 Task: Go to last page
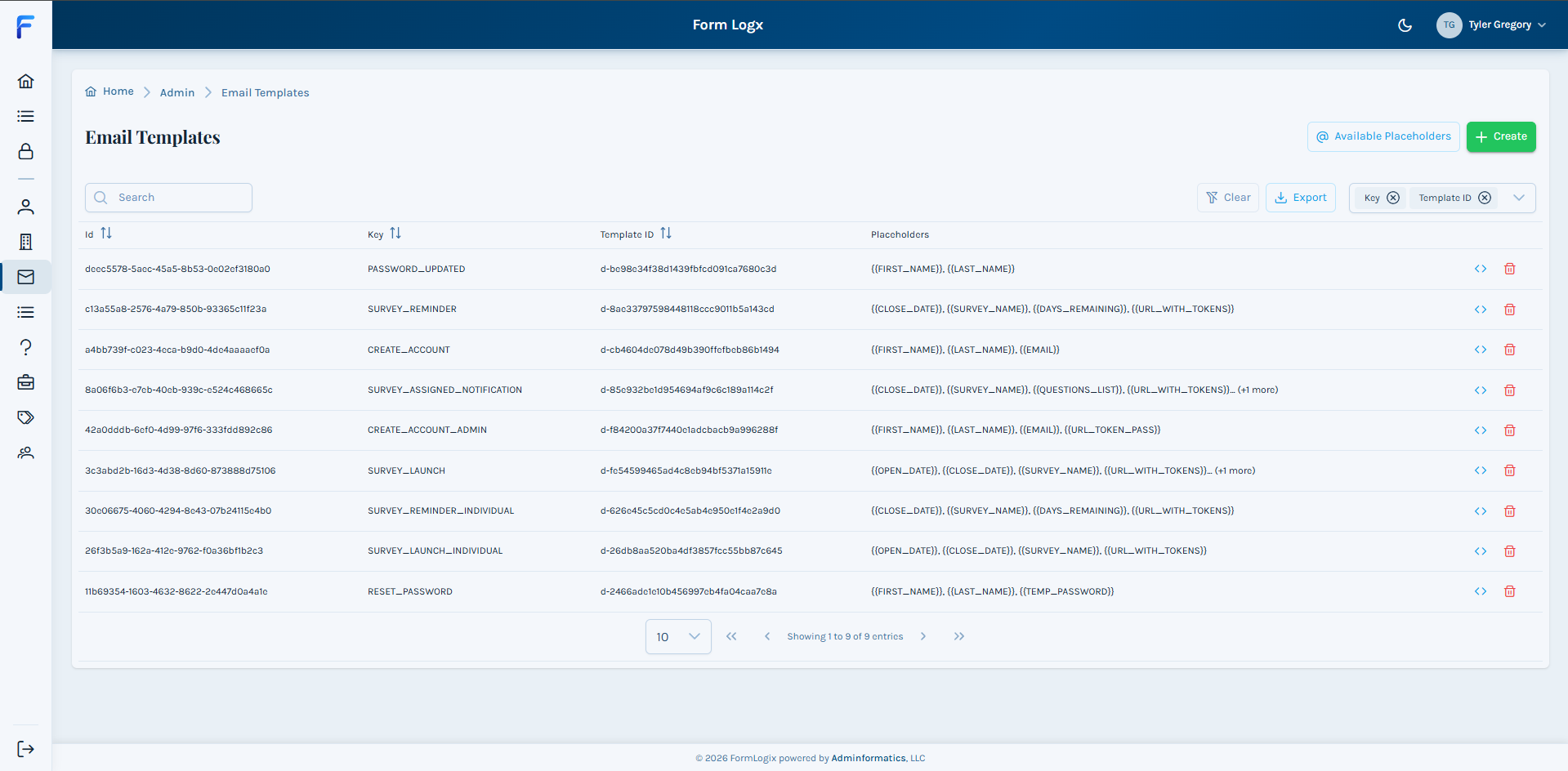(x=959, y=636)
